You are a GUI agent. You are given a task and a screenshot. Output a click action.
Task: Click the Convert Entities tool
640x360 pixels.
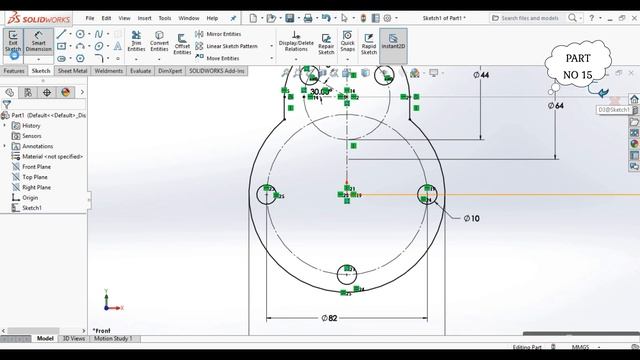pyautogui.click(x=159, y=41)
